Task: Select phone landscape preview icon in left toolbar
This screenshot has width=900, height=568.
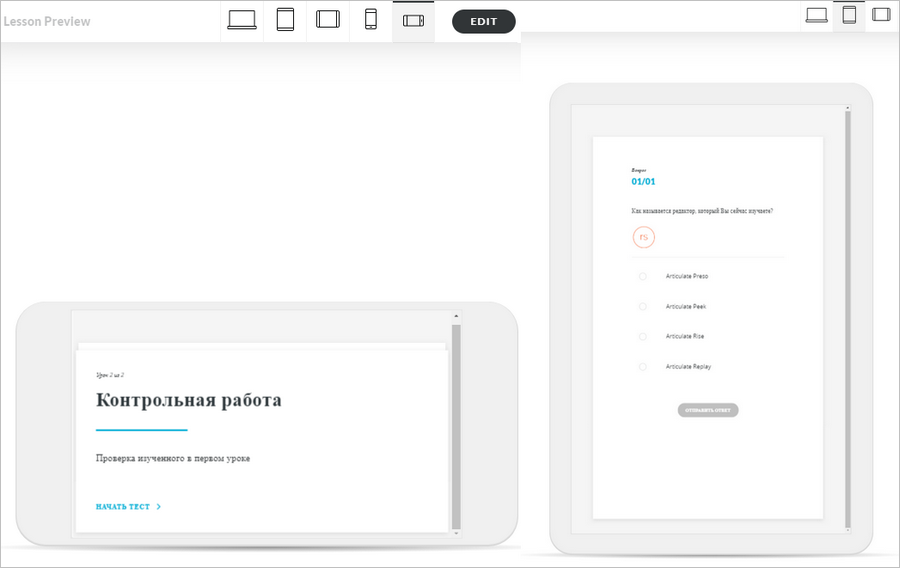Action: (x=413, y=21)
